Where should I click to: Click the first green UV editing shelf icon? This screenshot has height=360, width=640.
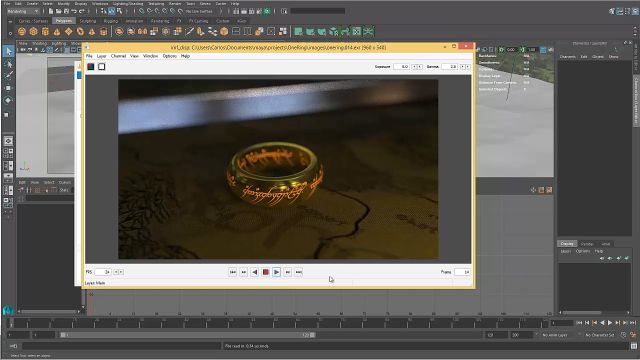[298, 31]
